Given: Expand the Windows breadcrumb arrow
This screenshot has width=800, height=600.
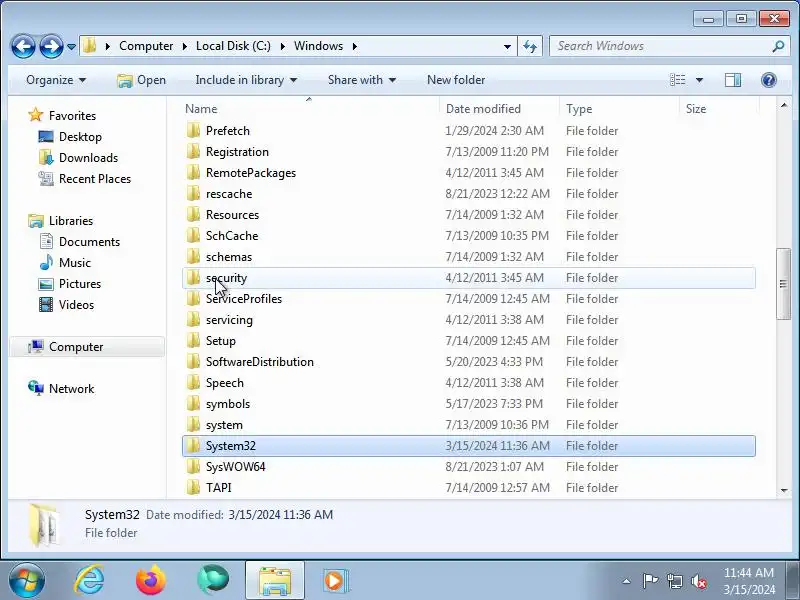Looking at the screenshot, I should click(x=355, y=46).
